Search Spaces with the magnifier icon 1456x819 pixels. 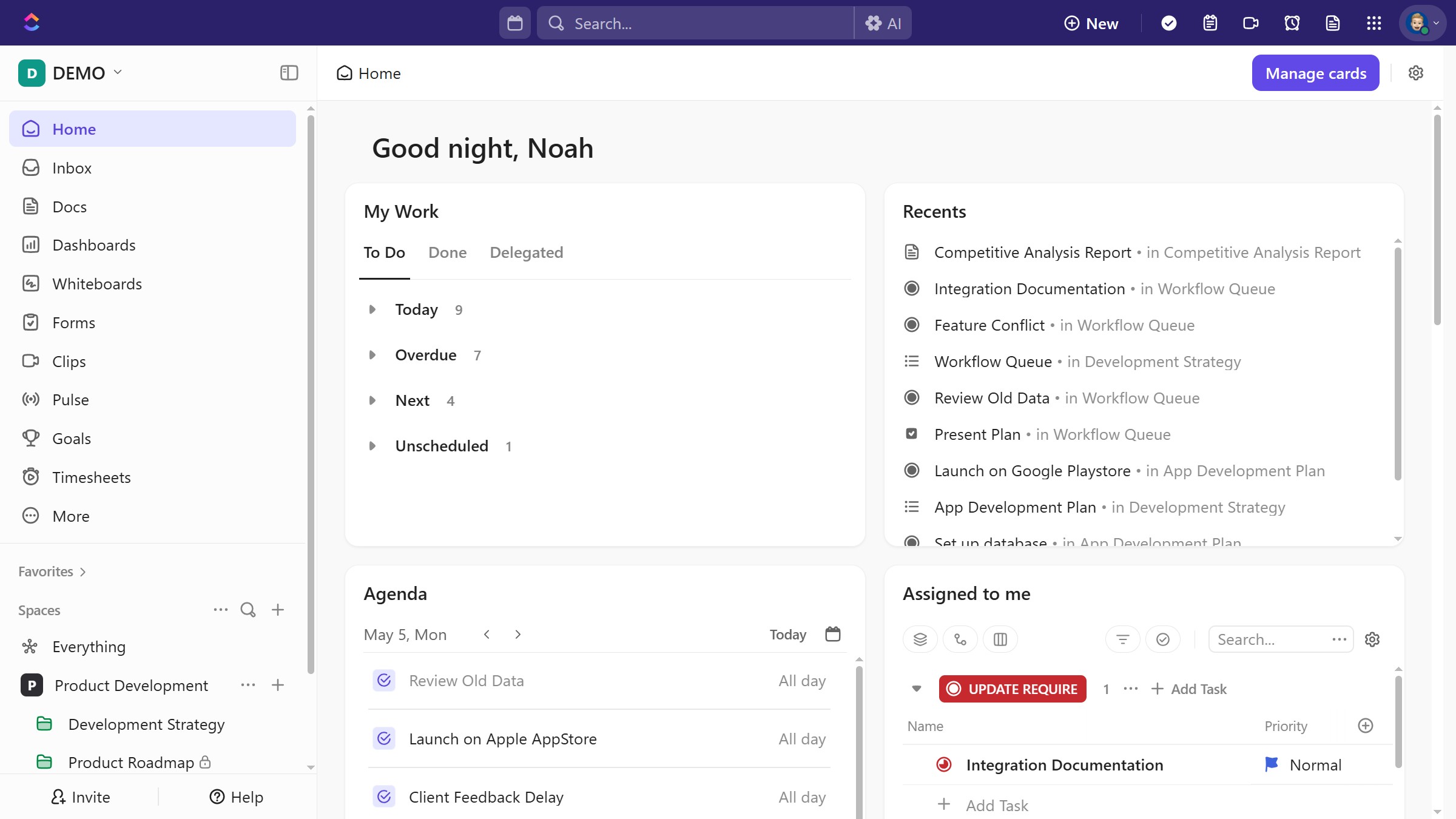[248, 610]
